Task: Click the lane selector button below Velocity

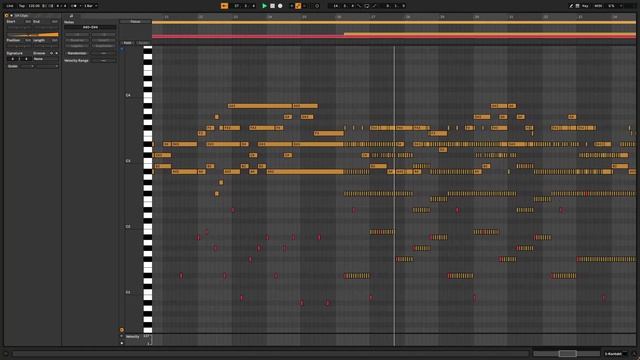Action: coord(122,343)
